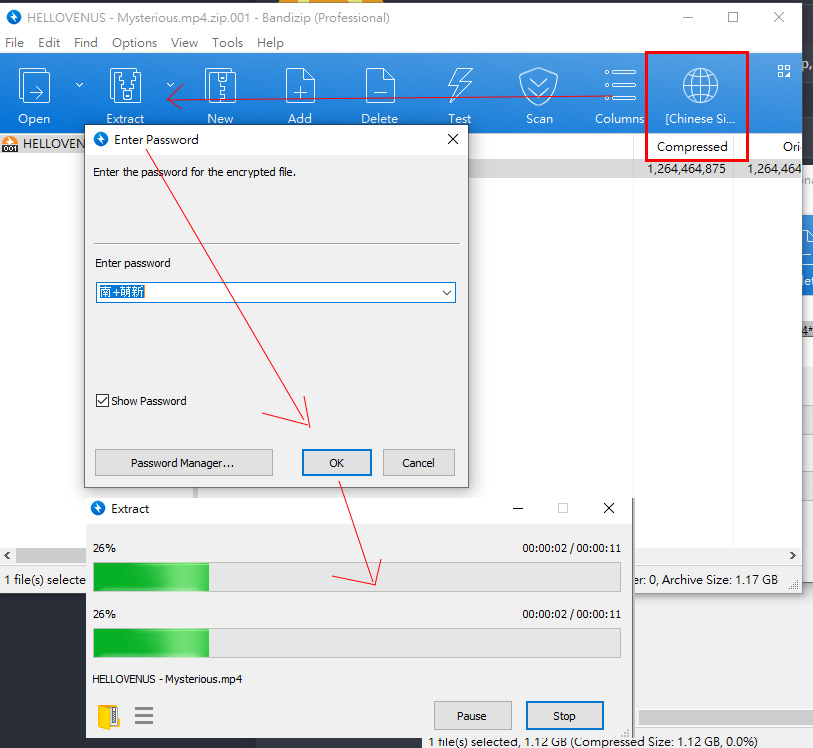Image resolution: width=813 pixels, height=748 pixels.
Task: Open the Help menu
Action: (270, 43)
